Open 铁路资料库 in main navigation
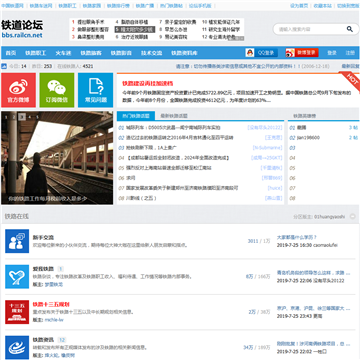Image resolution: width=360 pixels, height=360 pixels. (184, 53)
